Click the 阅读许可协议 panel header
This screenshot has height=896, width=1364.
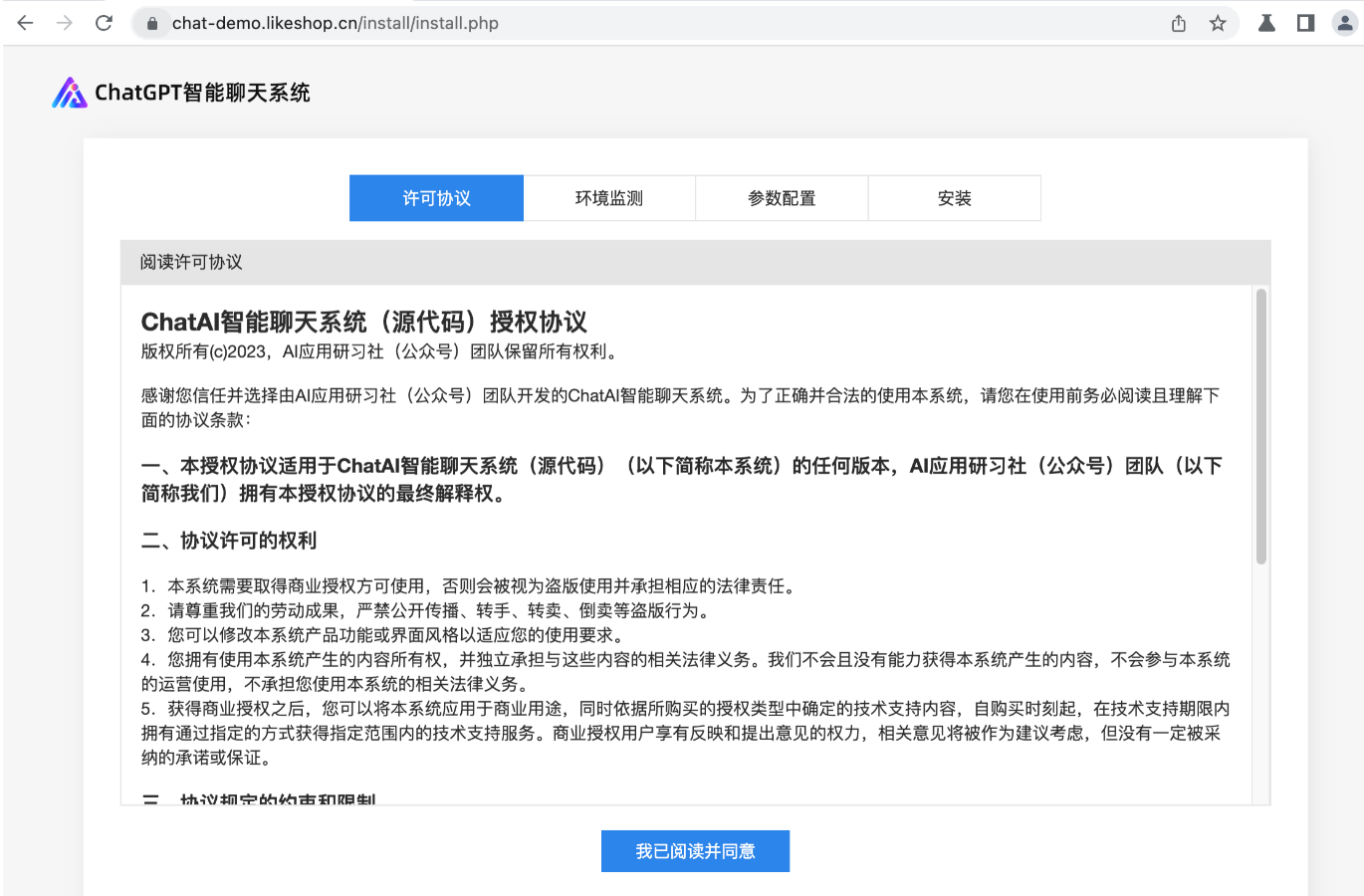191,262
